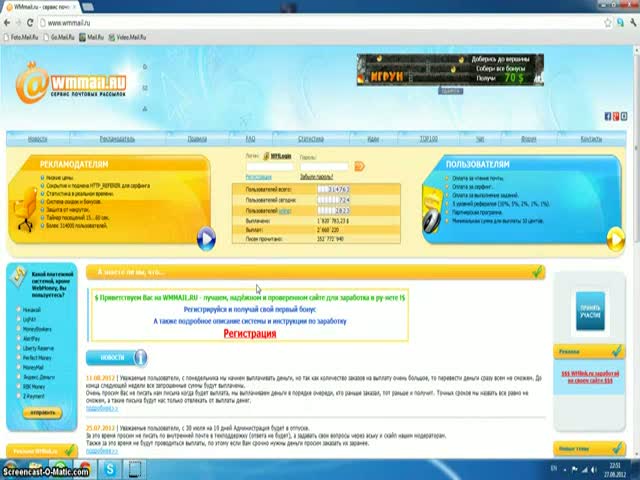
Task: Open the Новости menu item
Action: click(38, 139)
